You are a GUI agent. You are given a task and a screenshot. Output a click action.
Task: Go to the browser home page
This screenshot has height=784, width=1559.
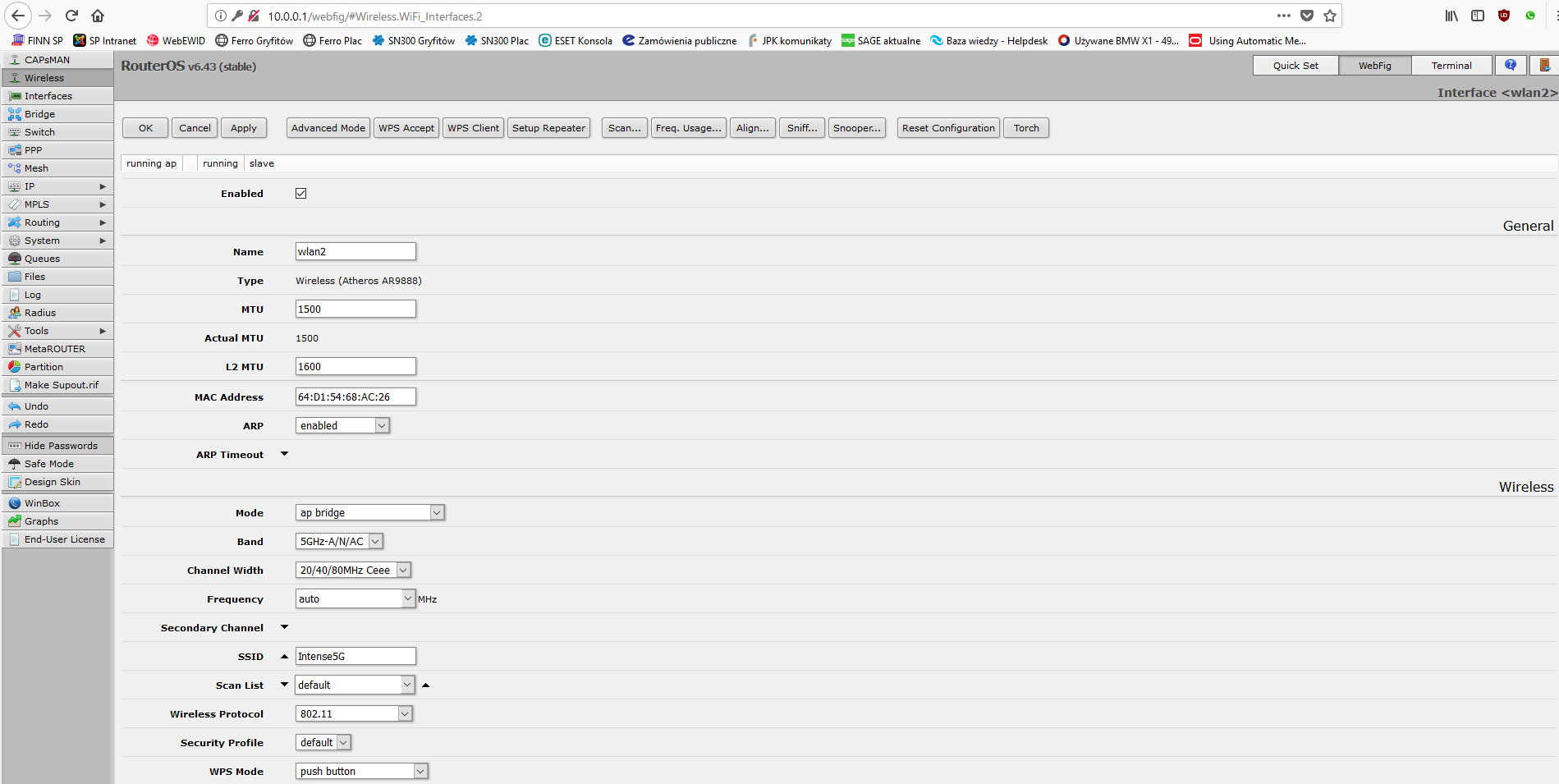98,16
